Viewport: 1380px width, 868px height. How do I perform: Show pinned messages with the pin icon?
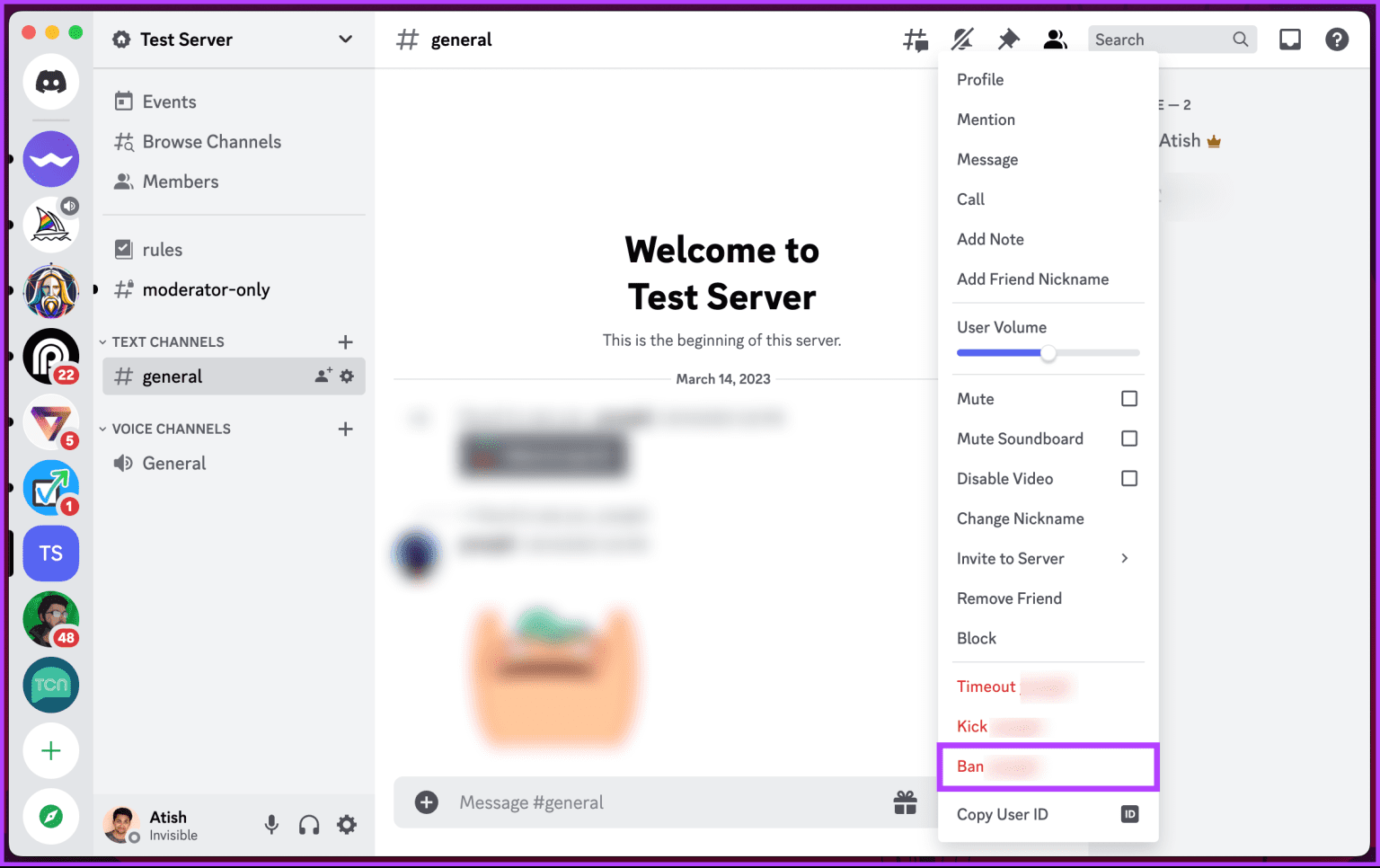pos(1008,39)
